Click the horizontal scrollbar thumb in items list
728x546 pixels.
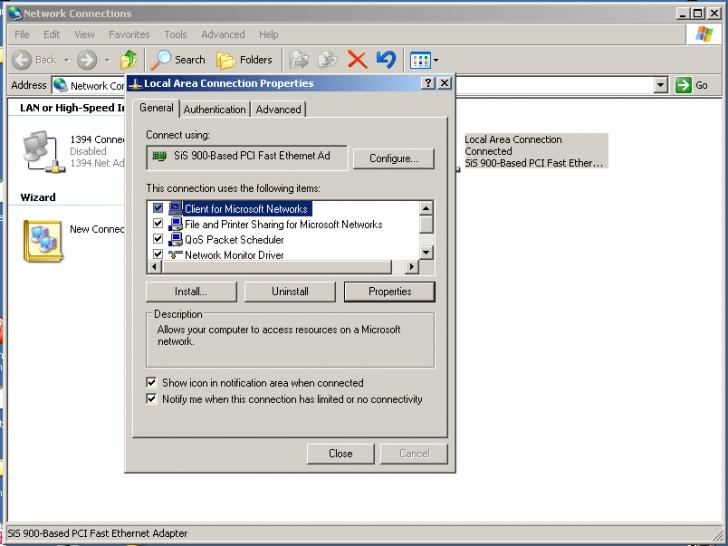(x=277, y=267)
